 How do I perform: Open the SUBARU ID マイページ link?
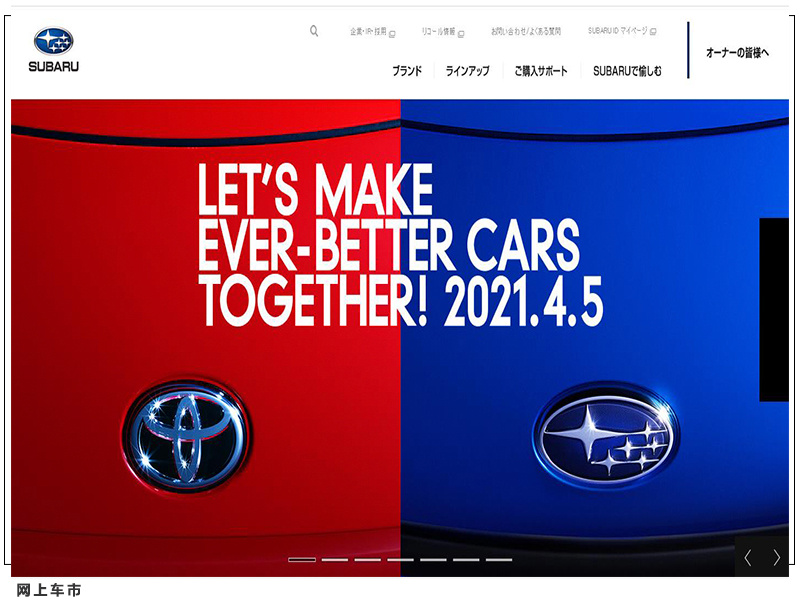pyautogui.click(x=622, y=31)
